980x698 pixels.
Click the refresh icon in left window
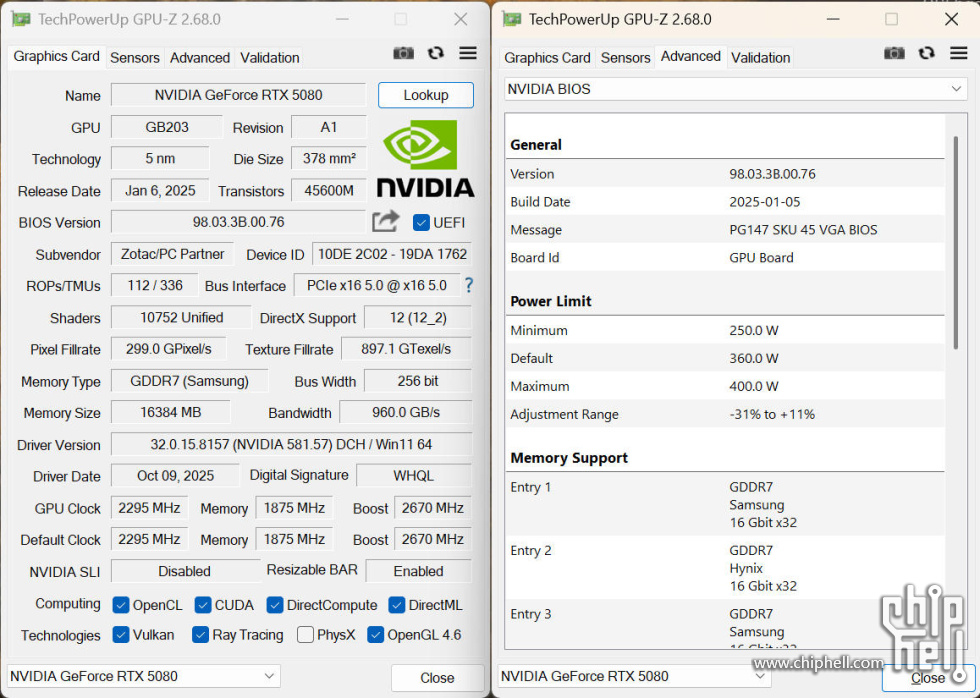[436, 54]
